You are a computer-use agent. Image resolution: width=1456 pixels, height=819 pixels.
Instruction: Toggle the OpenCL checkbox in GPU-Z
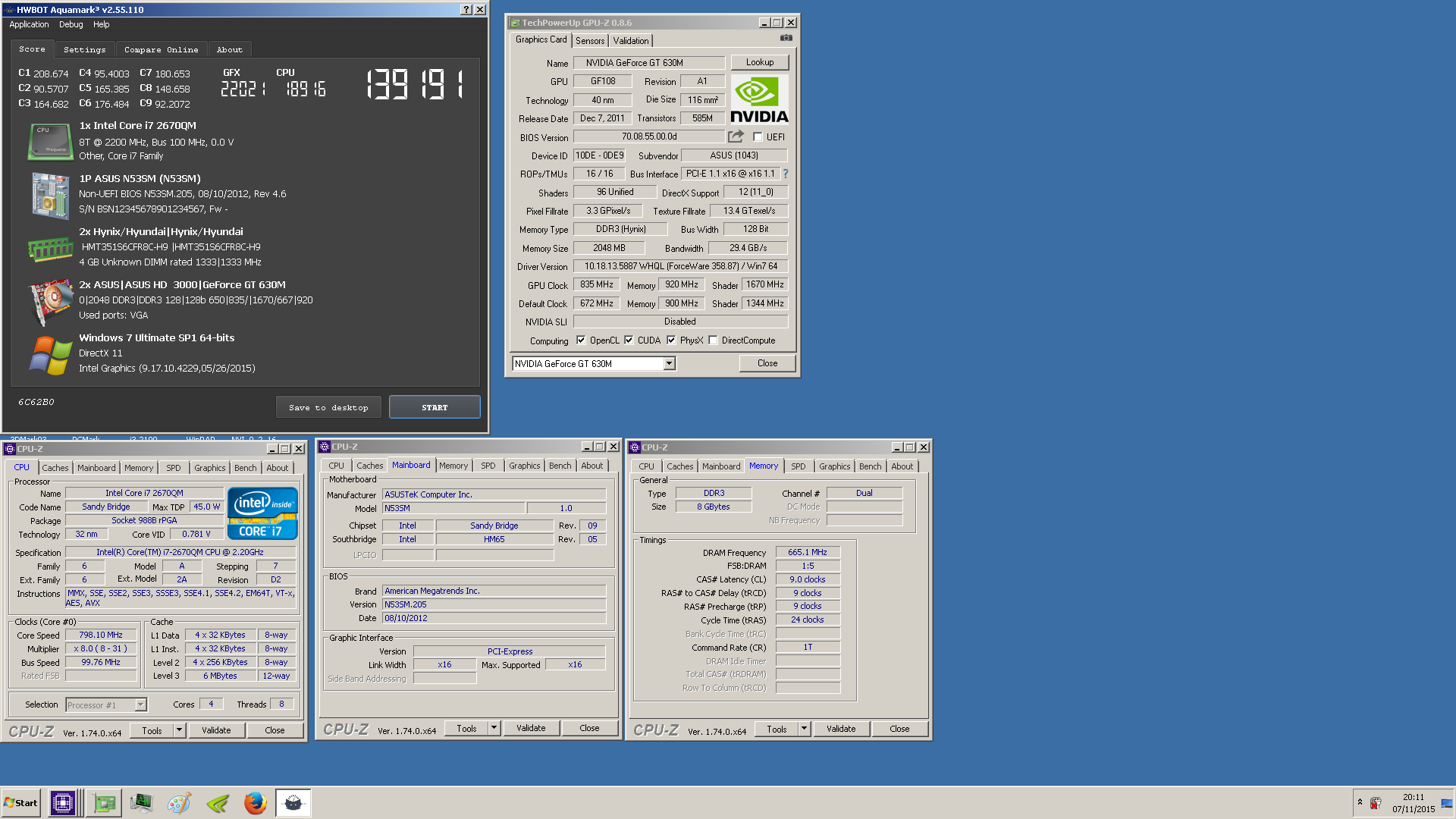click(581, 340)
